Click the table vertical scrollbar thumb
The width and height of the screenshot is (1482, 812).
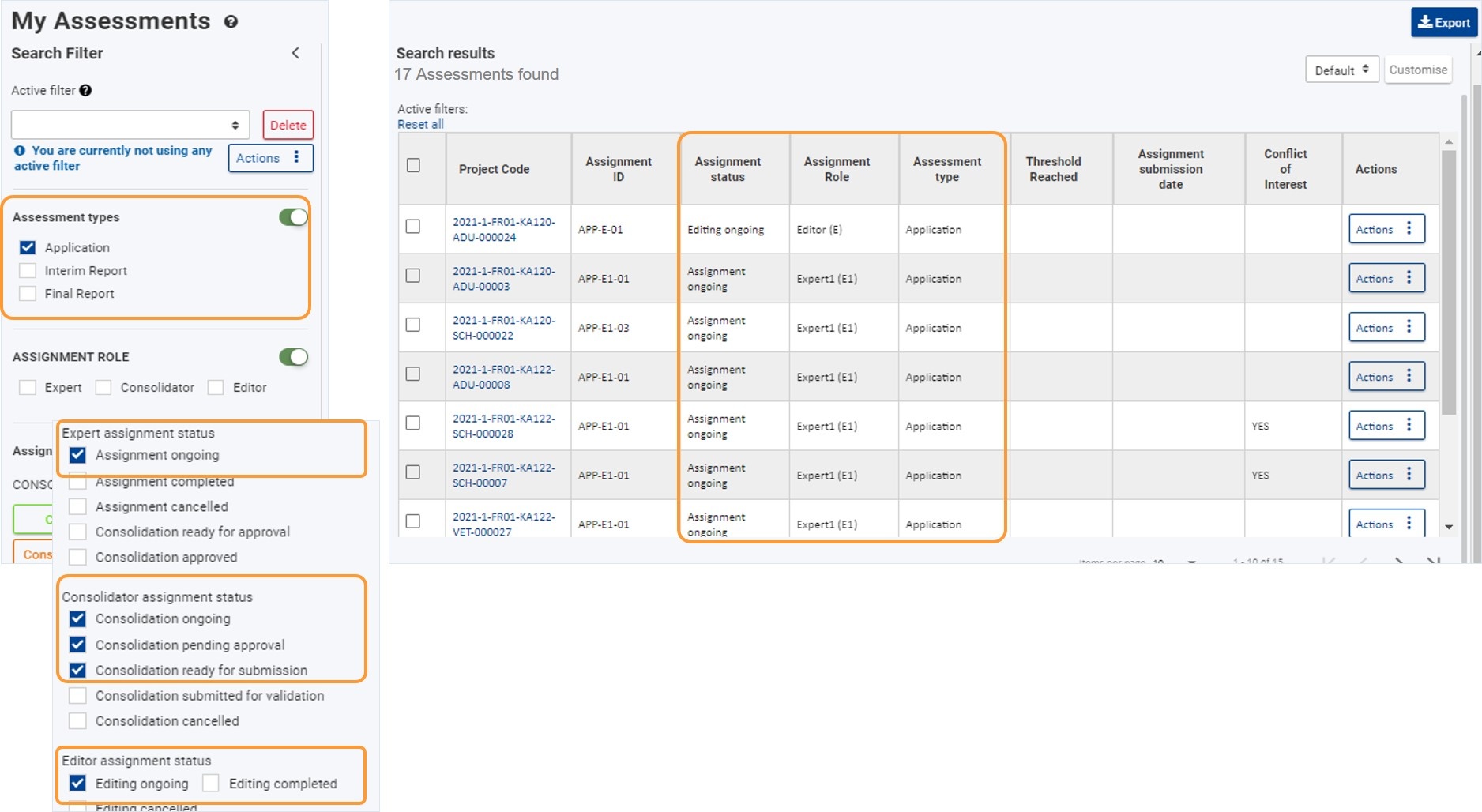click(x=1449, y=282)
